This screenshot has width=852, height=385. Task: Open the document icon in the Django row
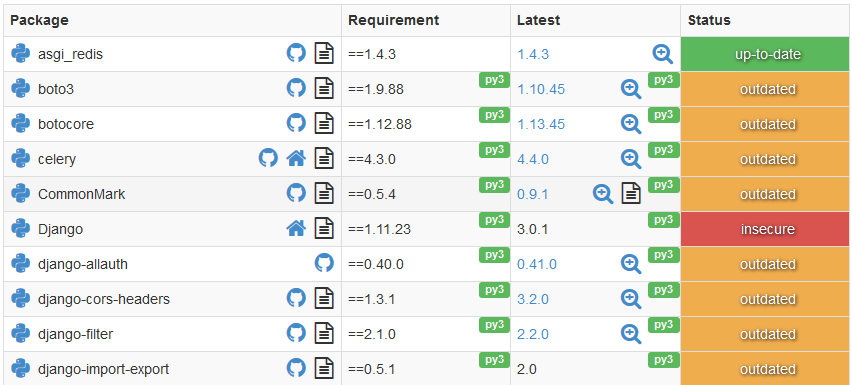[324, 229]
